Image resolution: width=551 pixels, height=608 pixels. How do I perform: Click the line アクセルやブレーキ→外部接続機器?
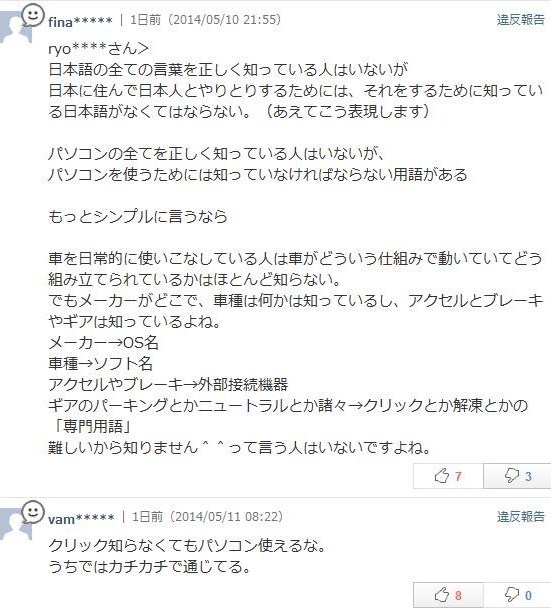(x=168, y=384)
